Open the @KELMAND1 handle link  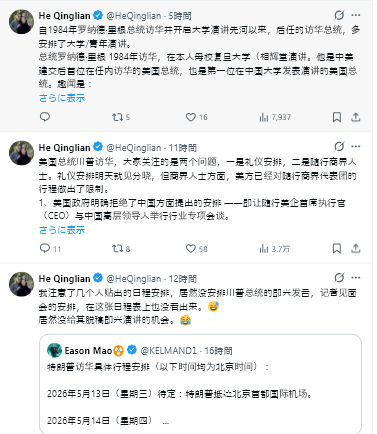pos(169,351)
